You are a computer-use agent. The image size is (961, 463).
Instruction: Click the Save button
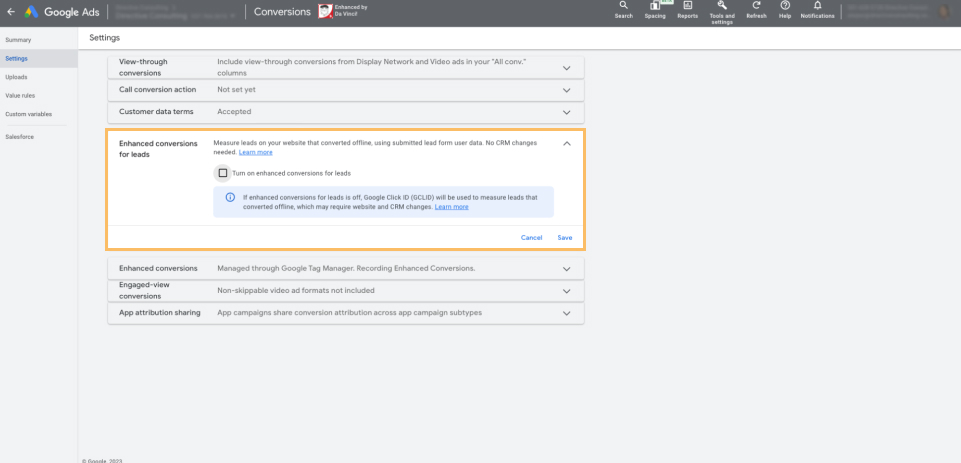(564, 238)
